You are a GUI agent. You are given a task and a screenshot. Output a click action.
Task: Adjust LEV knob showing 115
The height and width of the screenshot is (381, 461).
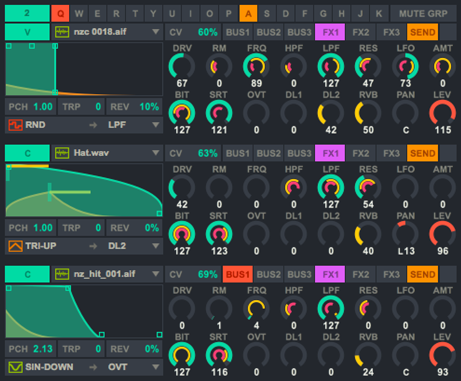tap(442, 113)
